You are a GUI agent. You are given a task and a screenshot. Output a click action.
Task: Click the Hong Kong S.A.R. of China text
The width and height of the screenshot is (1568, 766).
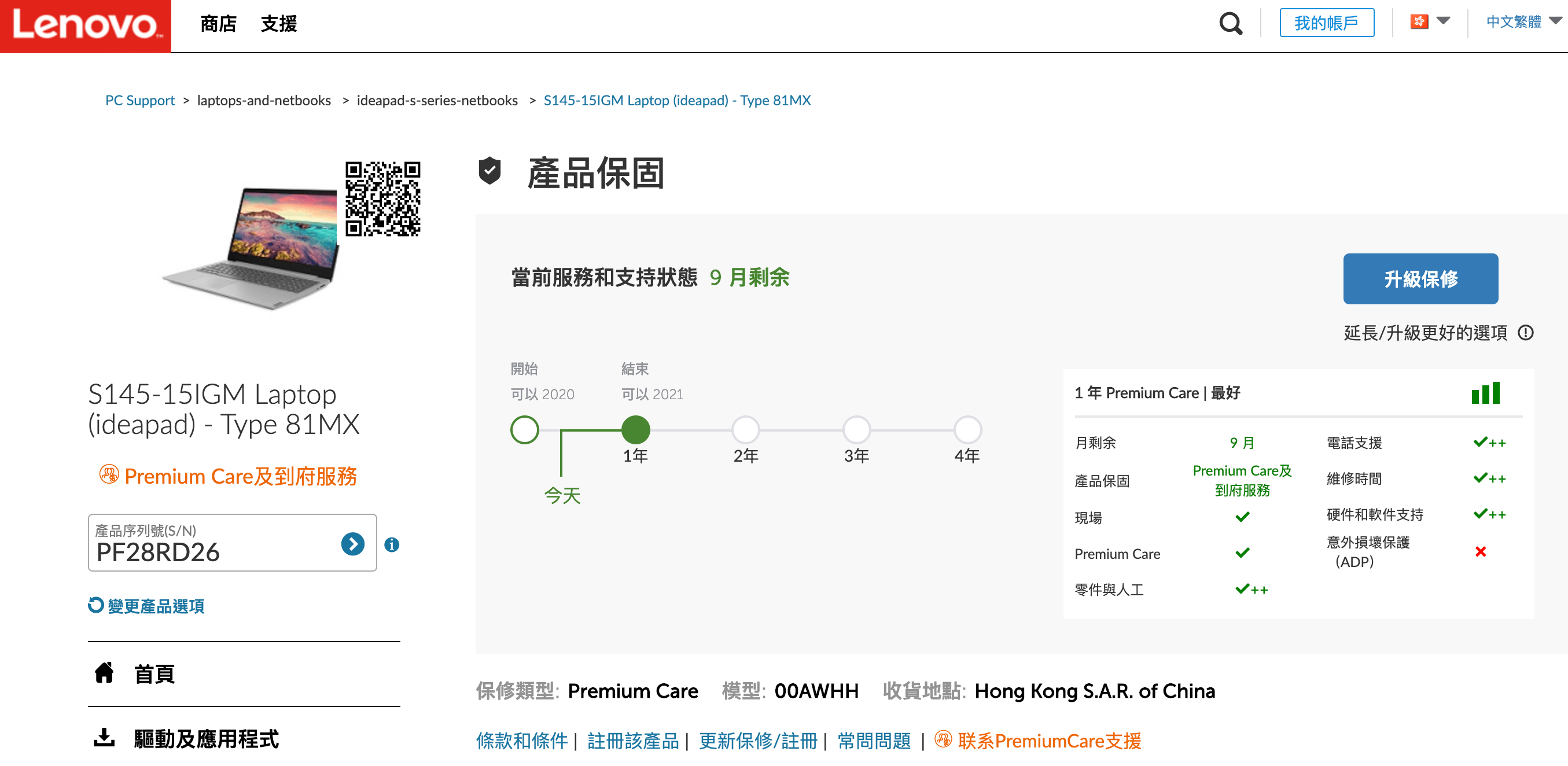coord(1095,691)
